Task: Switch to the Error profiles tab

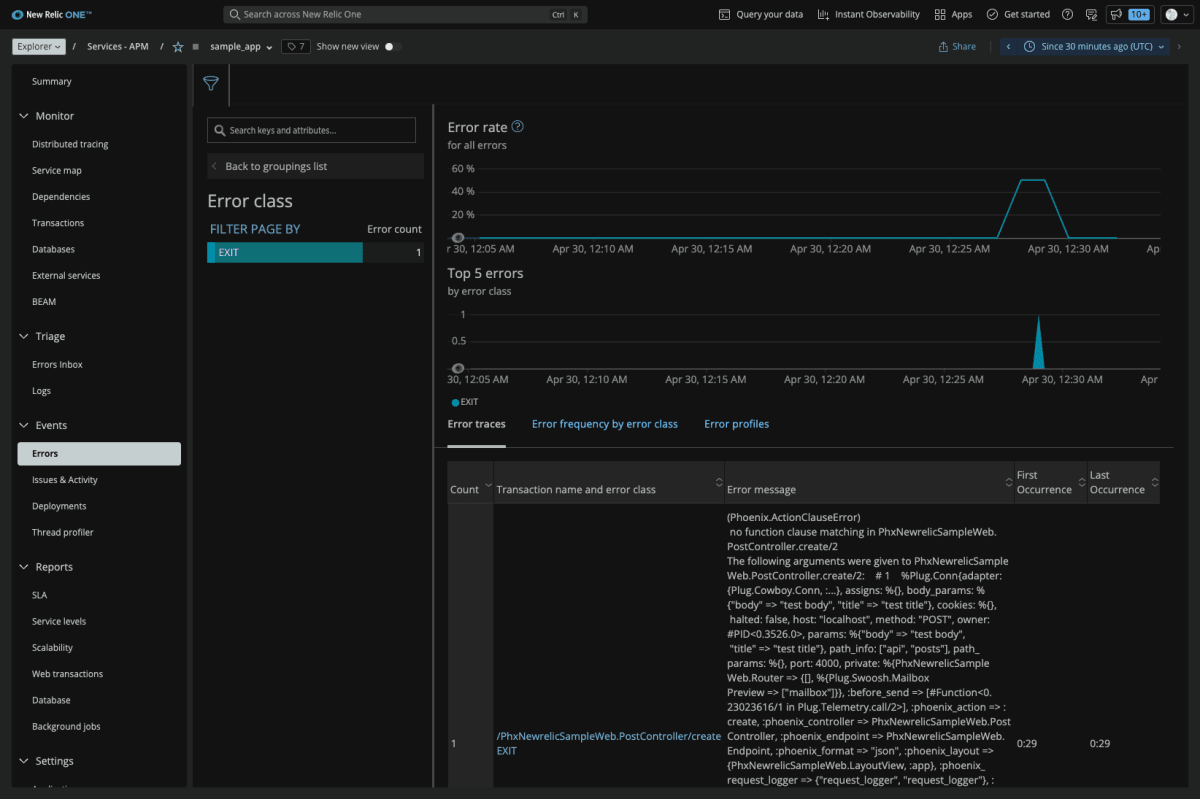Action: [737, 424]
